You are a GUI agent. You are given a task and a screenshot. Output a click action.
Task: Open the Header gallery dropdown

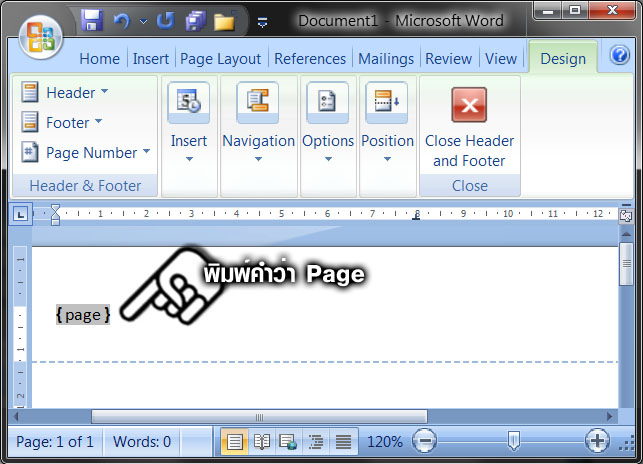click(x=65, y=92)
